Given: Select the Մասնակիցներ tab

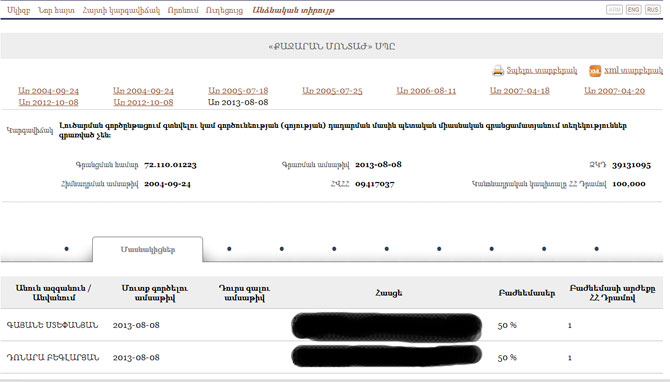Looking at the screenshot, I should (x=147, y=250).
